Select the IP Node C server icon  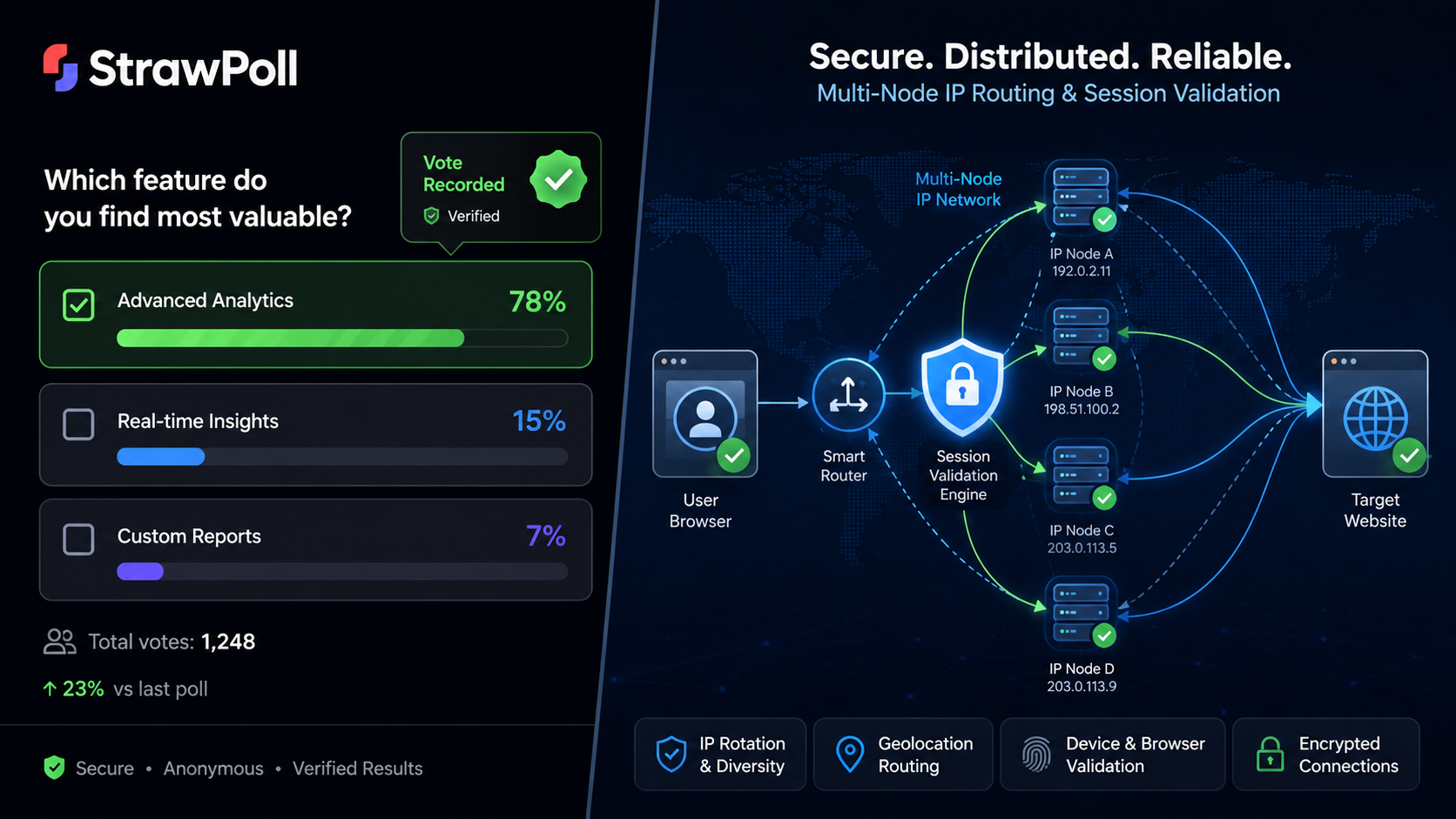[1081, 475]
